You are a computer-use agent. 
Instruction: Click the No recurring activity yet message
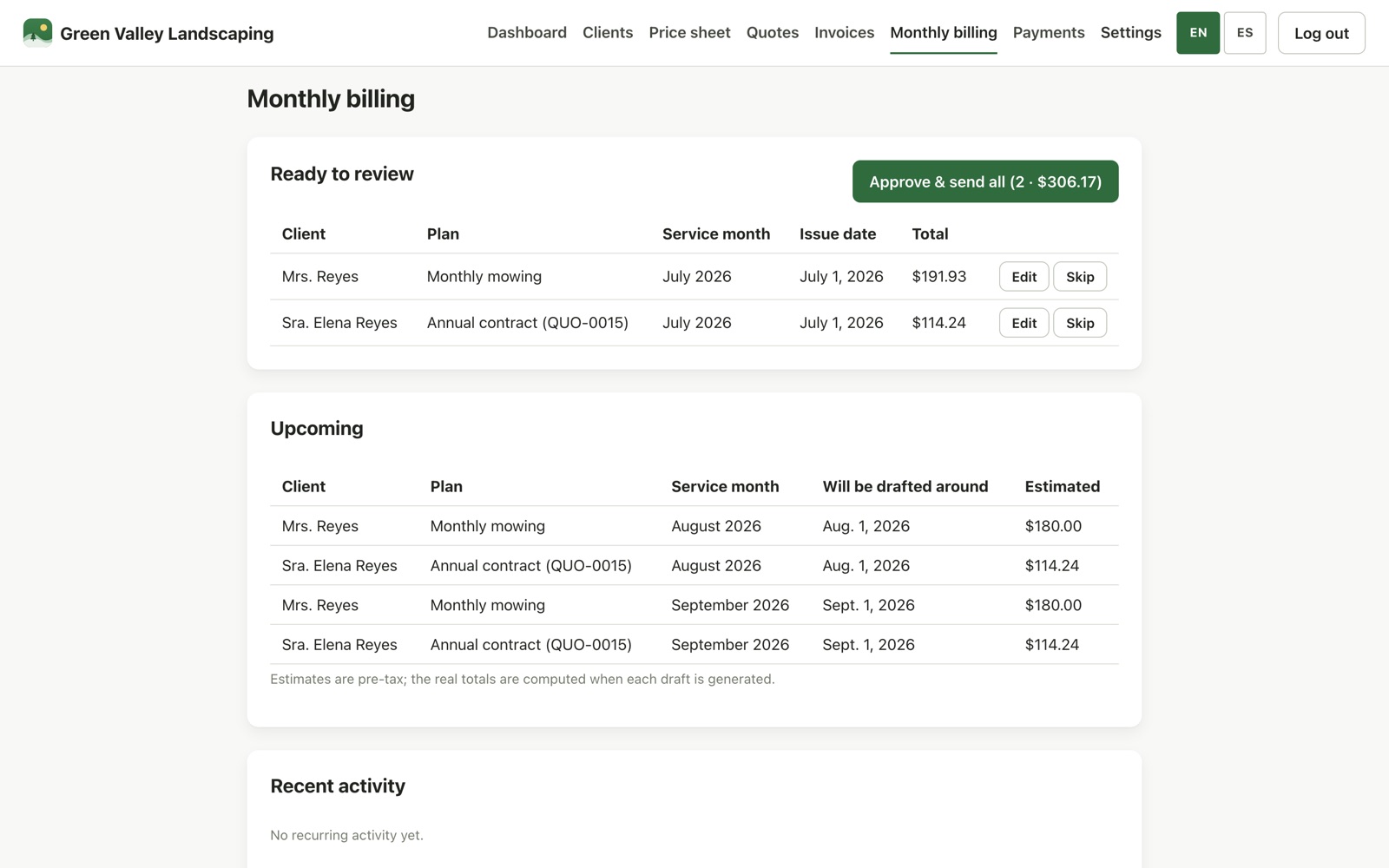tap(346, 835)
